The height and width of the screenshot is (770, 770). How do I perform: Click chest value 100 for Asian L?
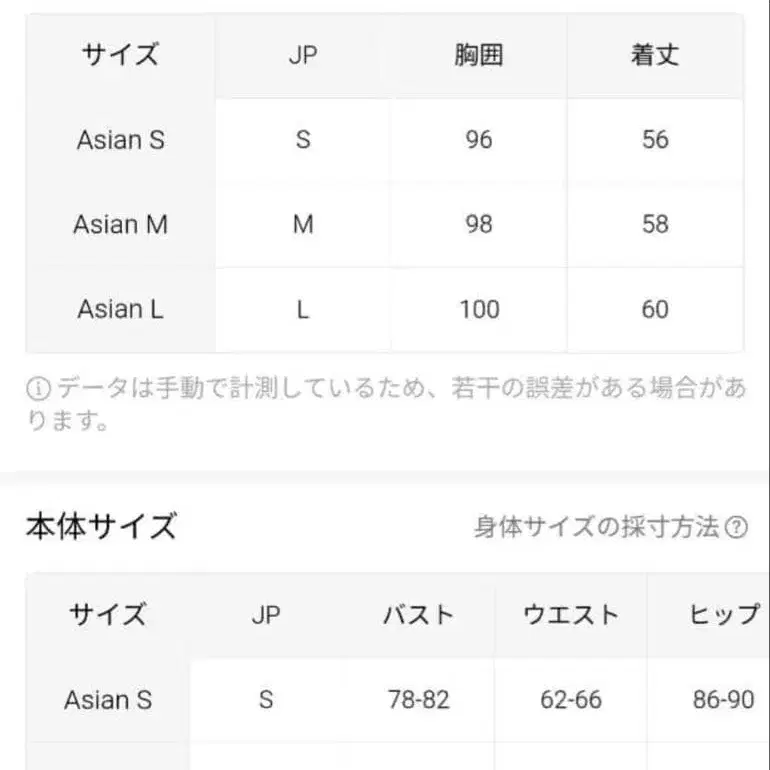pyautogui.click(x=479, y=309)
